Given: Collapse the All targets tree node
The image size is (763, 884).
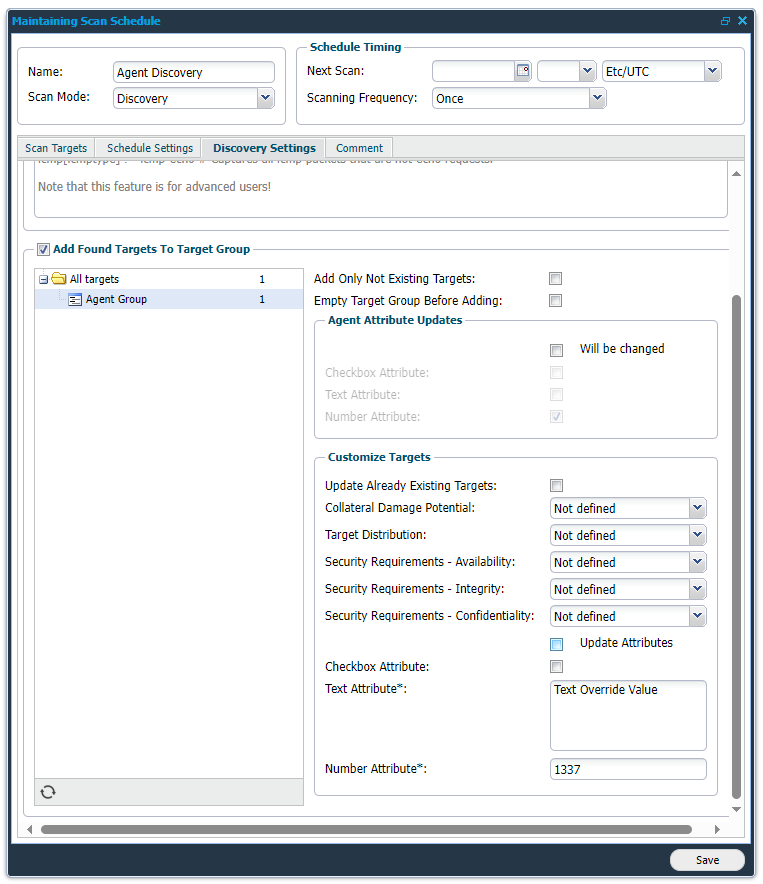Looking at the screenshot, I should pyautogui.click(x=44, y=280).
